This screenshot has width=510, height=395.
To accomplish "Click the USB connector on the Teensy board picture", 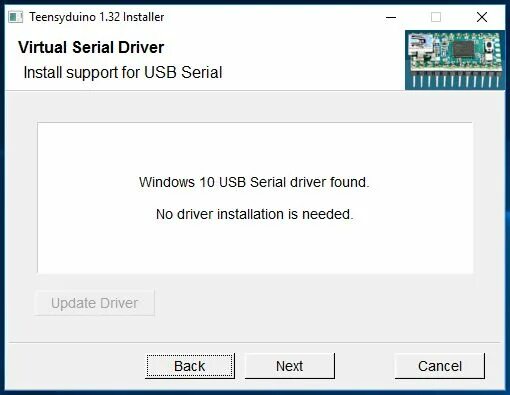I will click(x=420, y=46).
